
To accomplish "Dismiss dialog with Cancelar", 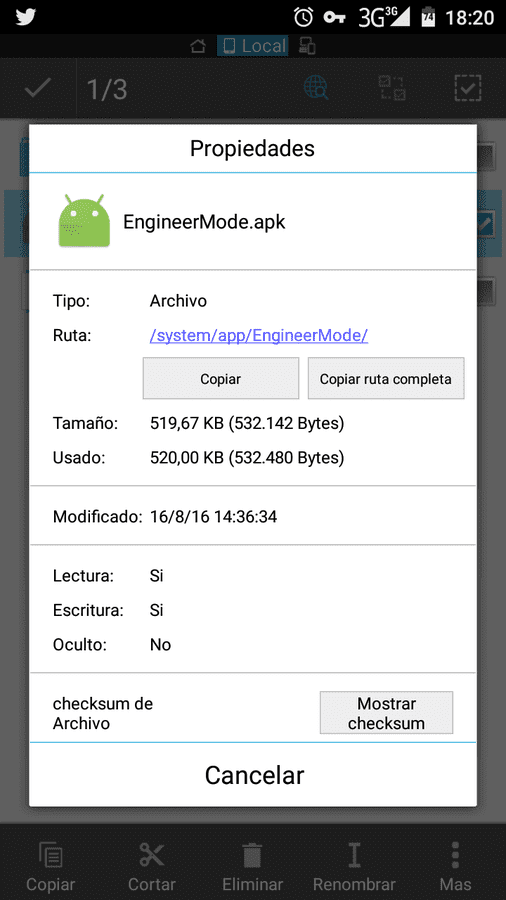I will click(x=253, y=775).
